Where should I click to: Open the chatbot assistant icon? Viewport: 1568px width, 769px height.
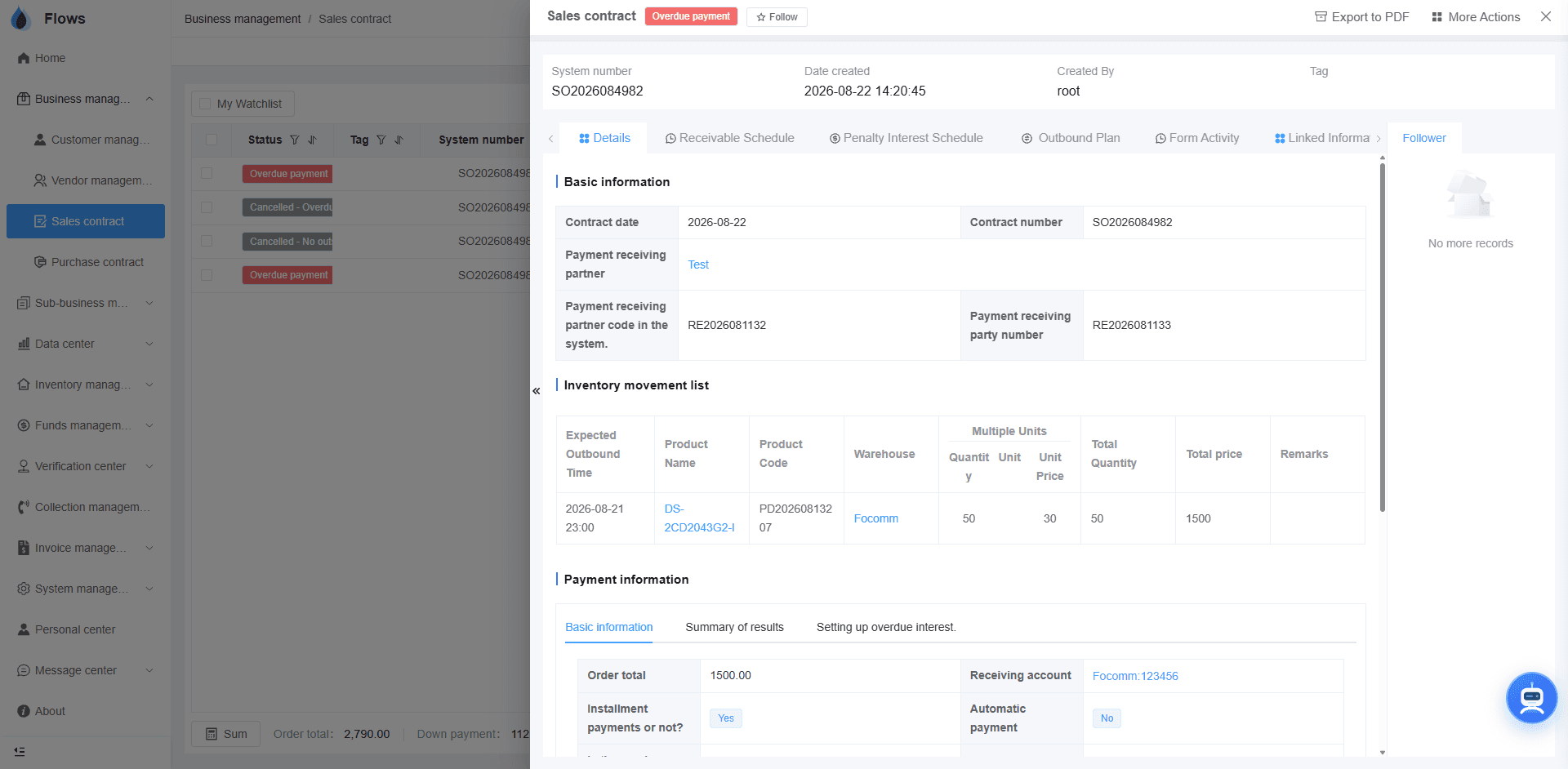point(1531,698)
